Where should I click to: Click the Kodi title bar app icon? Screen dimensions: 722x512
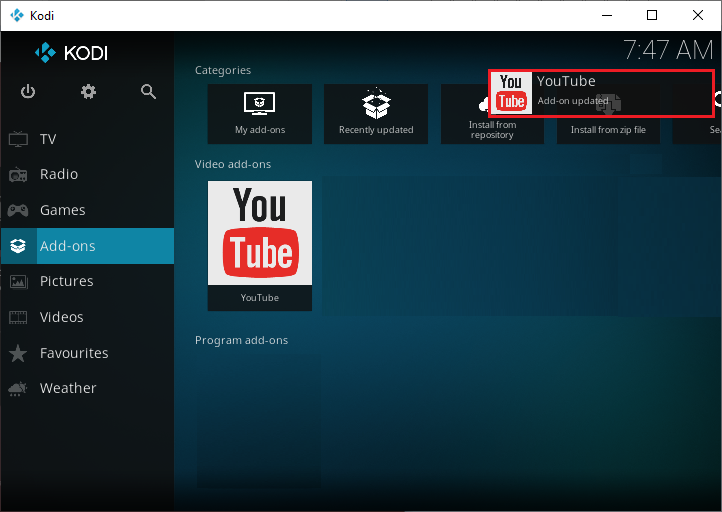click(17, 15)
